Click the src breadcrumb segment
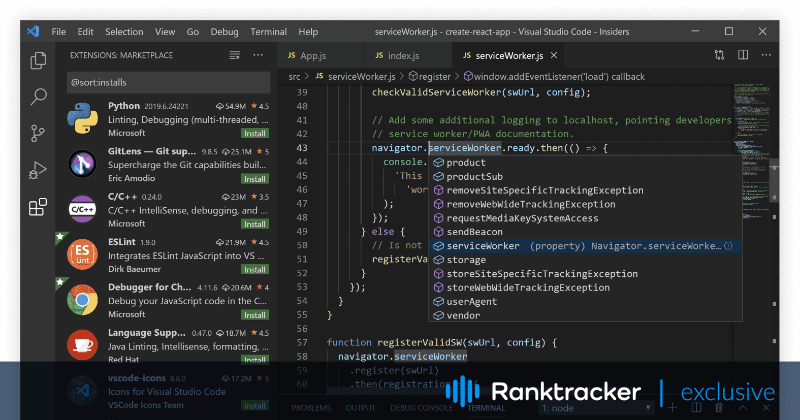800x420 pixels. (294, 77)
